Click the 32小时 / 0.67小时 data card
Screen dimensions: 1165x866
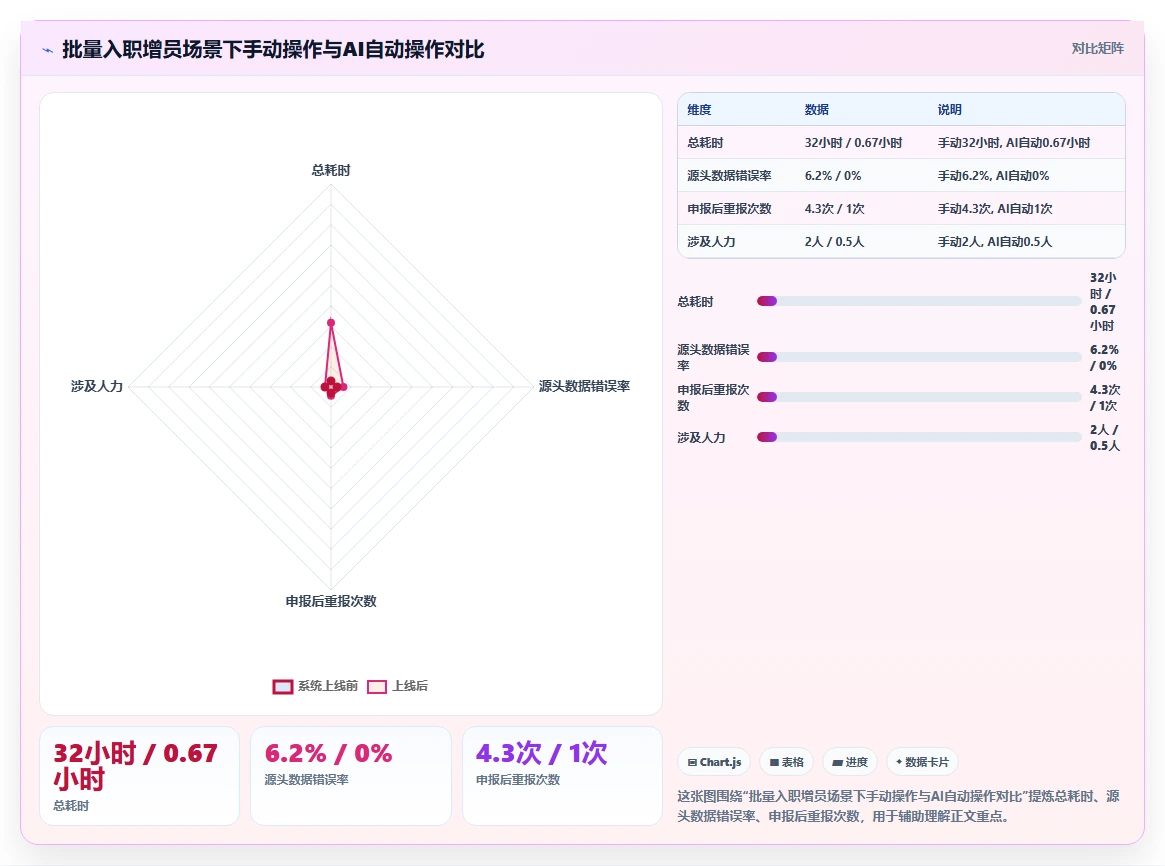click(x=140, y=776)
